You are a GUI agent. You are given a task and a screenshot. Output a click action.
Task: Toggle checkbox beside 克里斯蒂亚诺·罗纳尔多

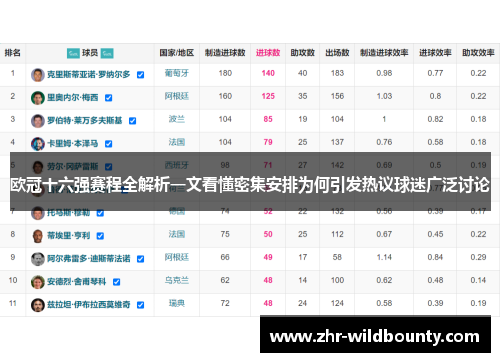pyautogui.click(x=141, y=75)
